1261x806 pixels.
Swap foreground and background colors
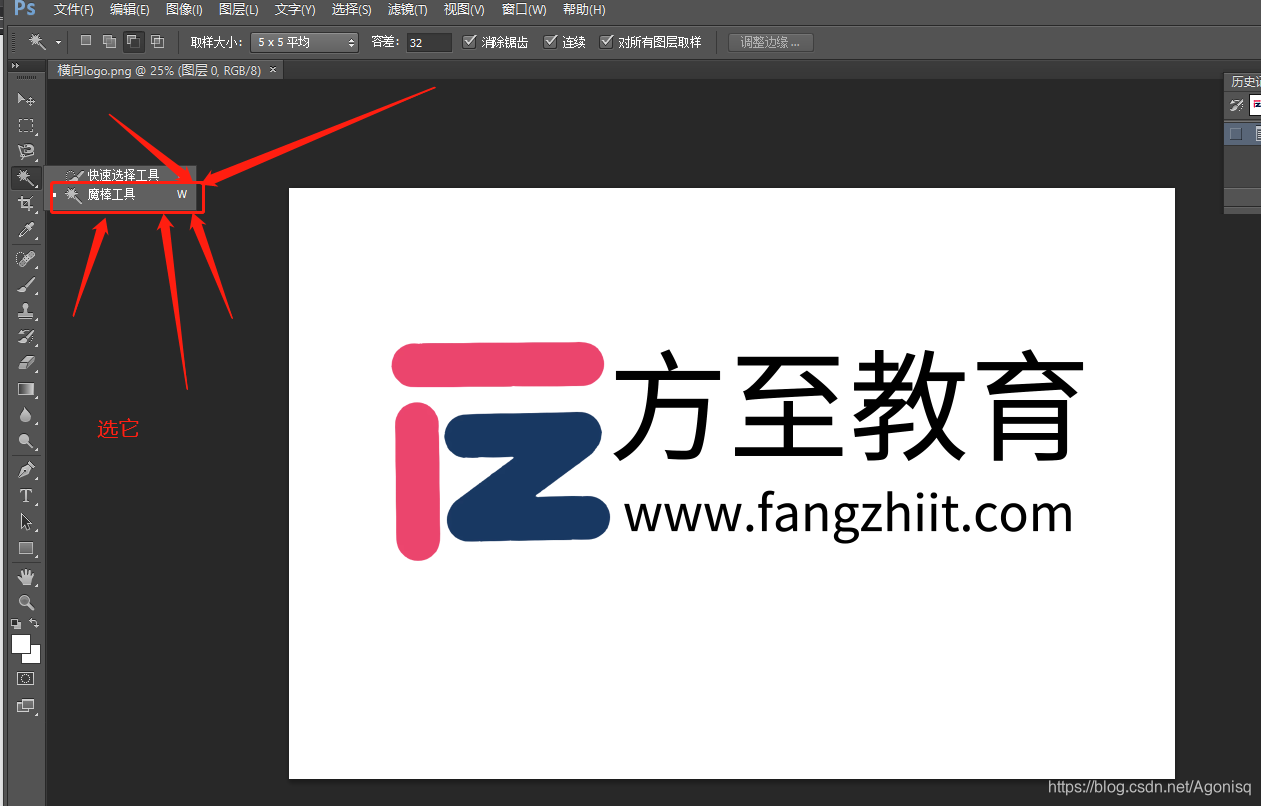tap(34, 624)
